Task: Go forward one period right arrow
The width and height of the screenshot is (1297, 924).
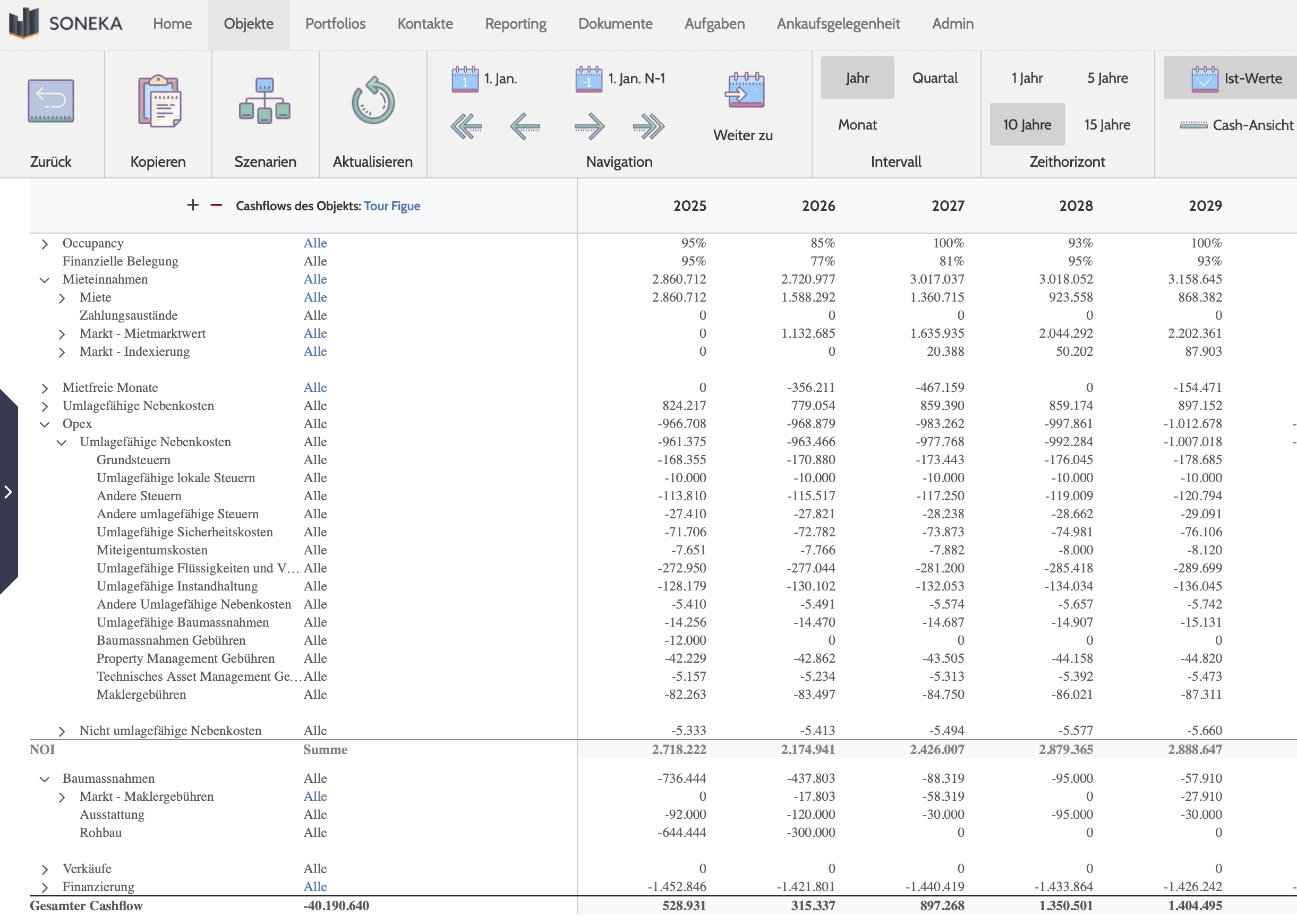Action: pyautogui.click(x=588, y=126)
